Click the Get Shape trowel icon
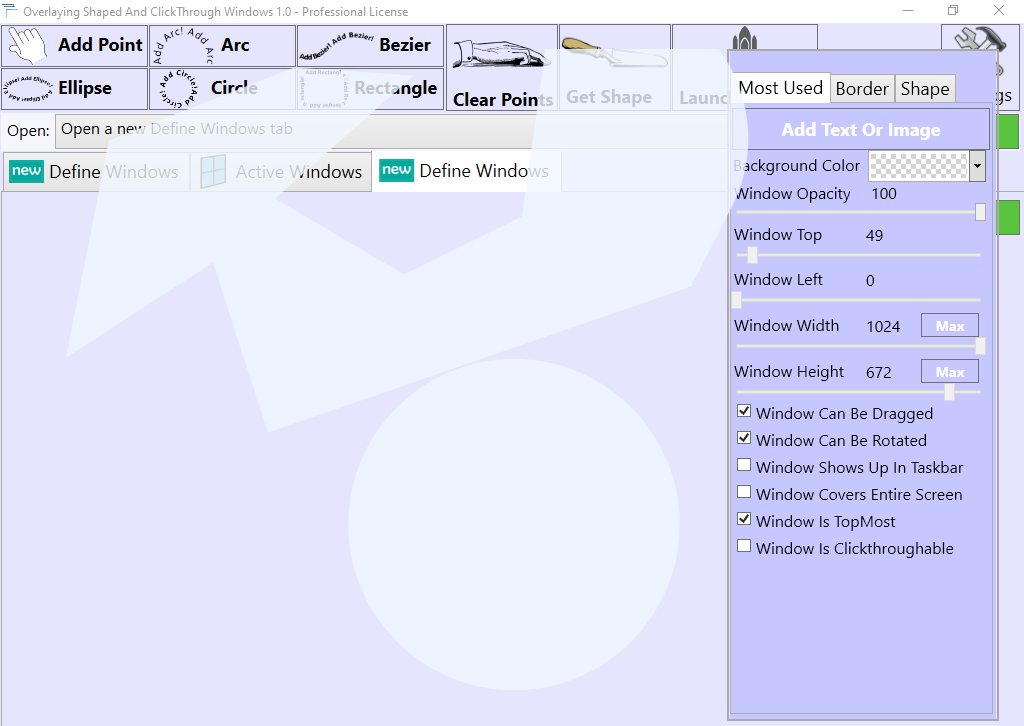This screenshot has width=1024, height=726. 614,52
